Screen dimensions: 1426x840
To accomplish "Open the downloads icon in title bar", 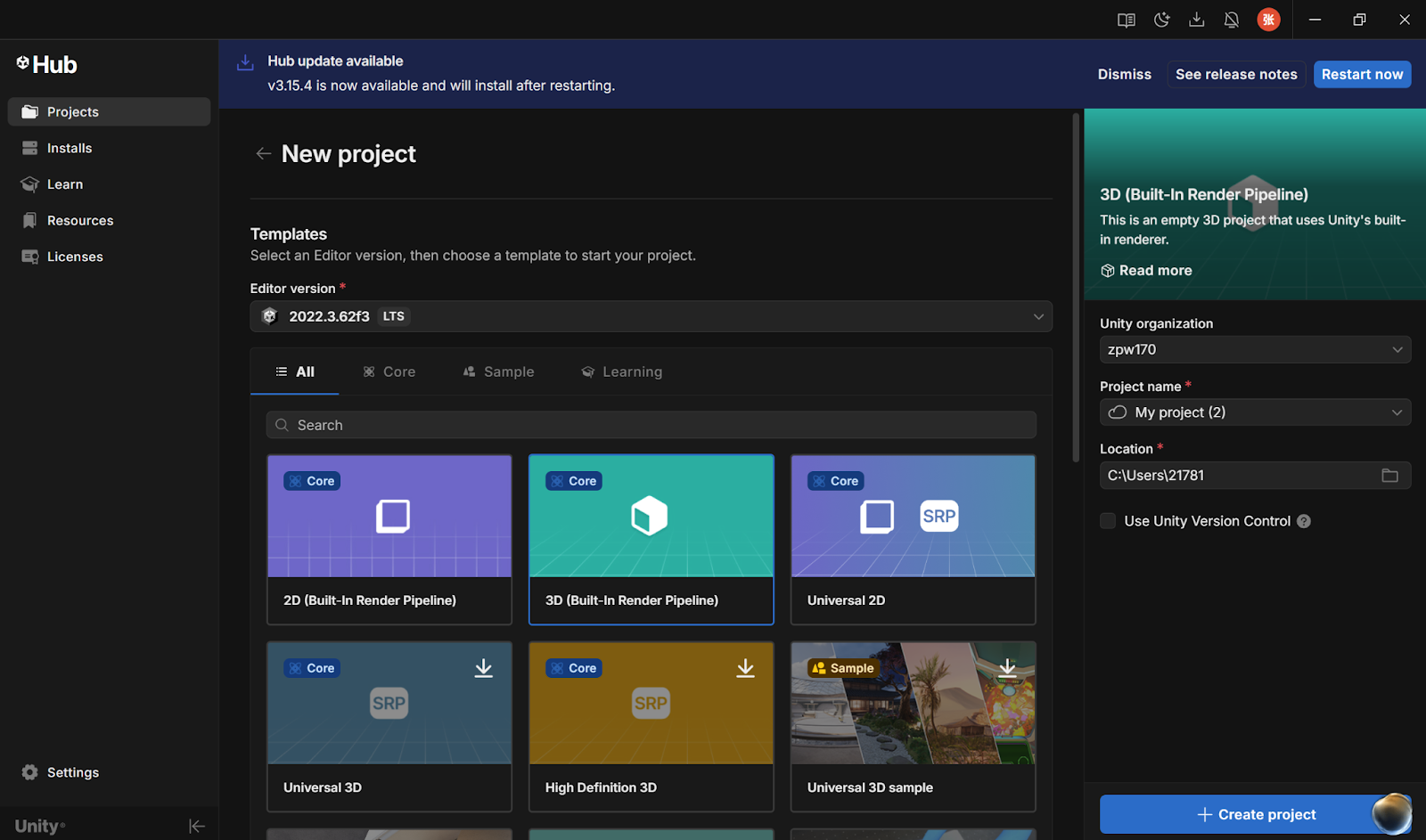I will 1197,20.
